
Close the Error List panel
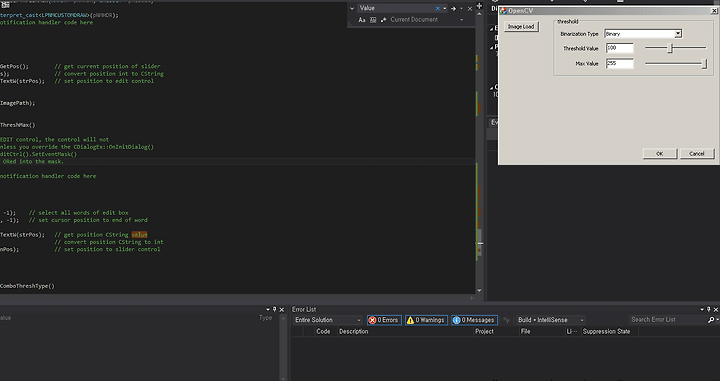point(716,309)
